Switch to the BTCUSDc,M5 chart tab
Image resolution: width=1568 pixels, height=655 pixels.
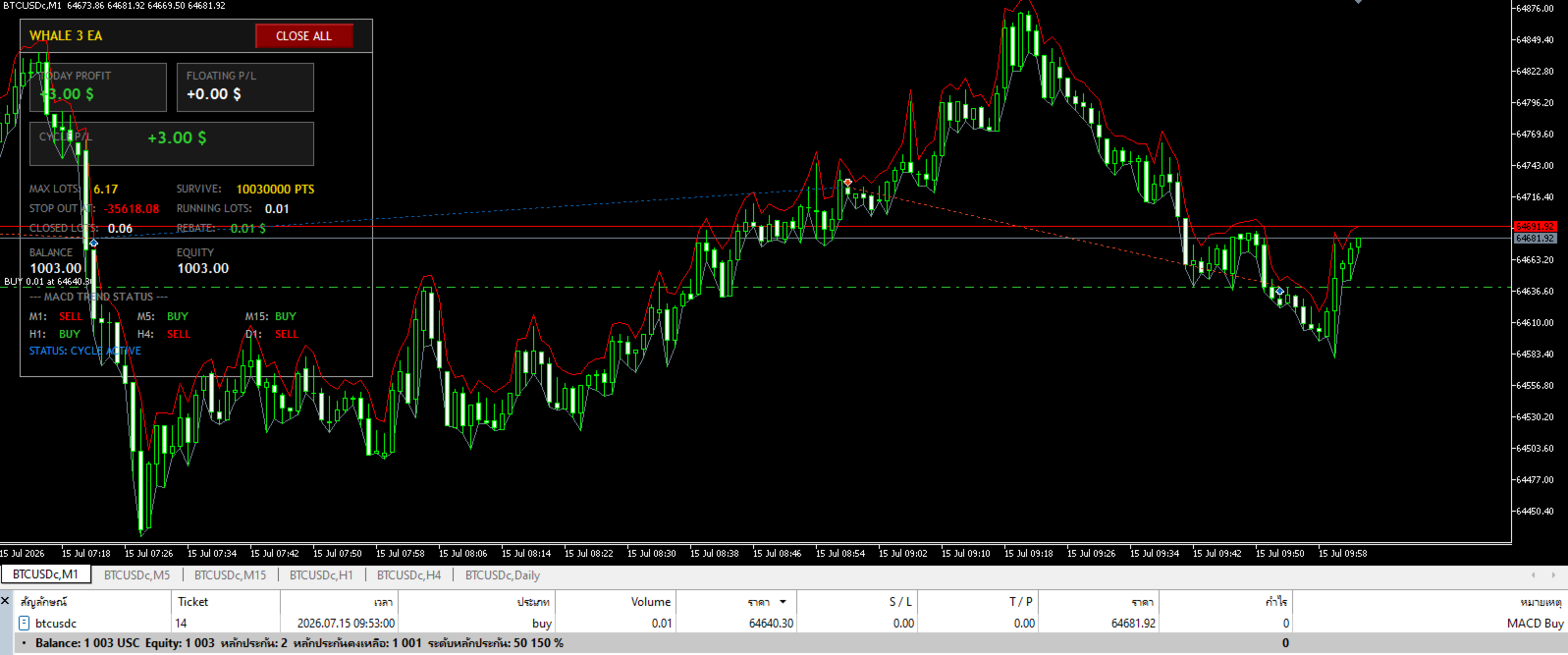(136, 574)
